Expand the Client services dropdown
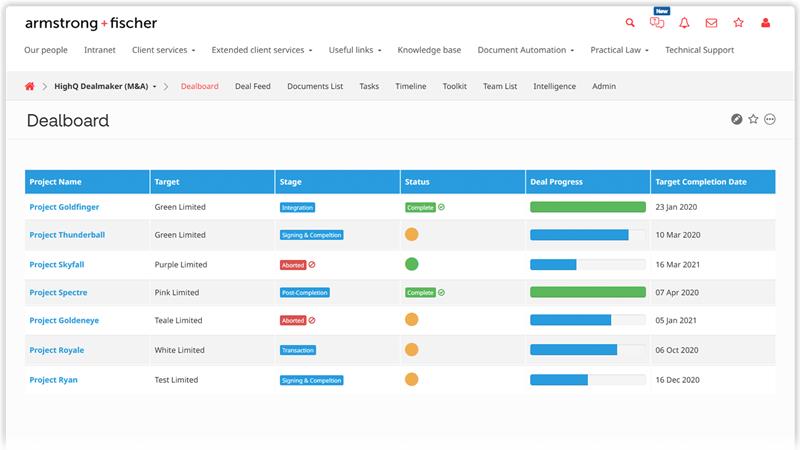Screen dimensions: 800x450 (x=163, y=50)
